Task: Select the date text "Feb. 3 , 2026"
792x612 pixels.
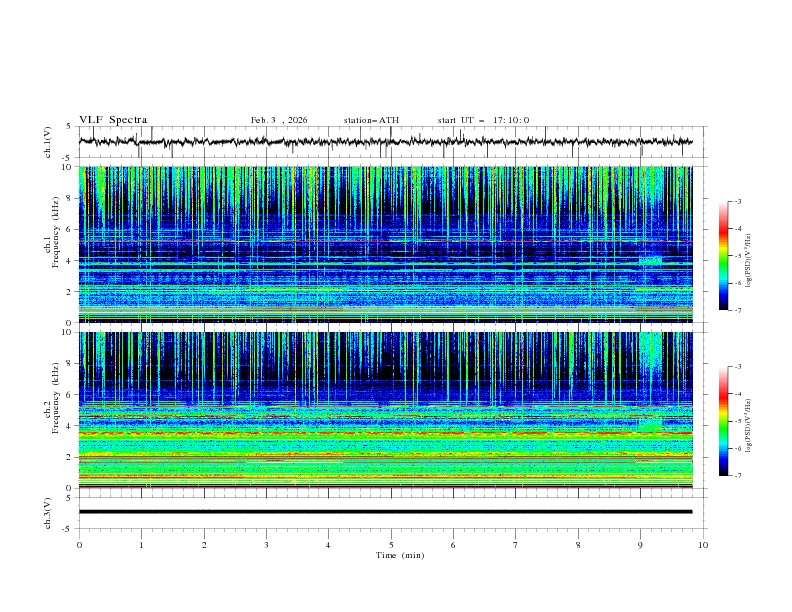Action: click(279, 120)
